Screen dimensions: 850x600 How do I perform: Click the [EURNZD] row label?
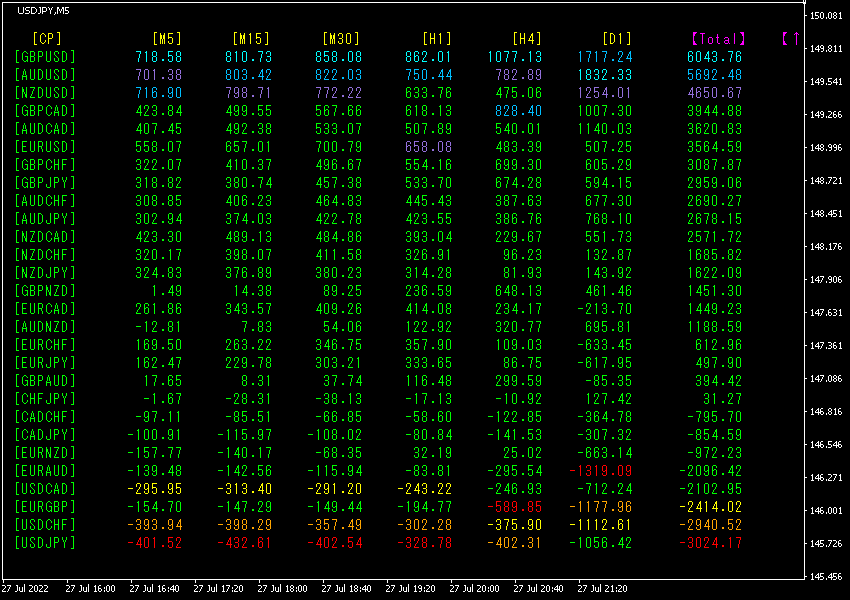point(46,453)
